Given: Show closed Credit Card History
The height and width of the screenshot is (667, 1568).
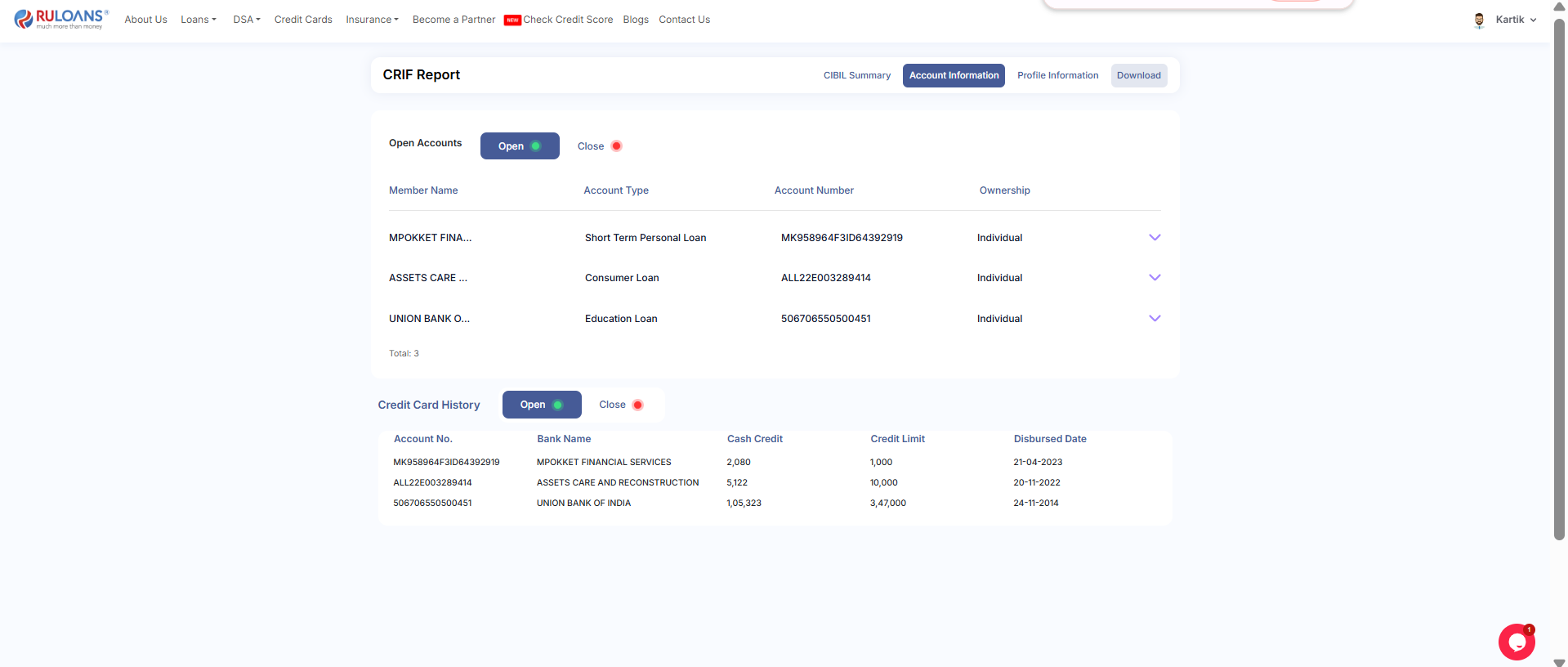Looking at the screenshot, I should [x=621, y=405].
